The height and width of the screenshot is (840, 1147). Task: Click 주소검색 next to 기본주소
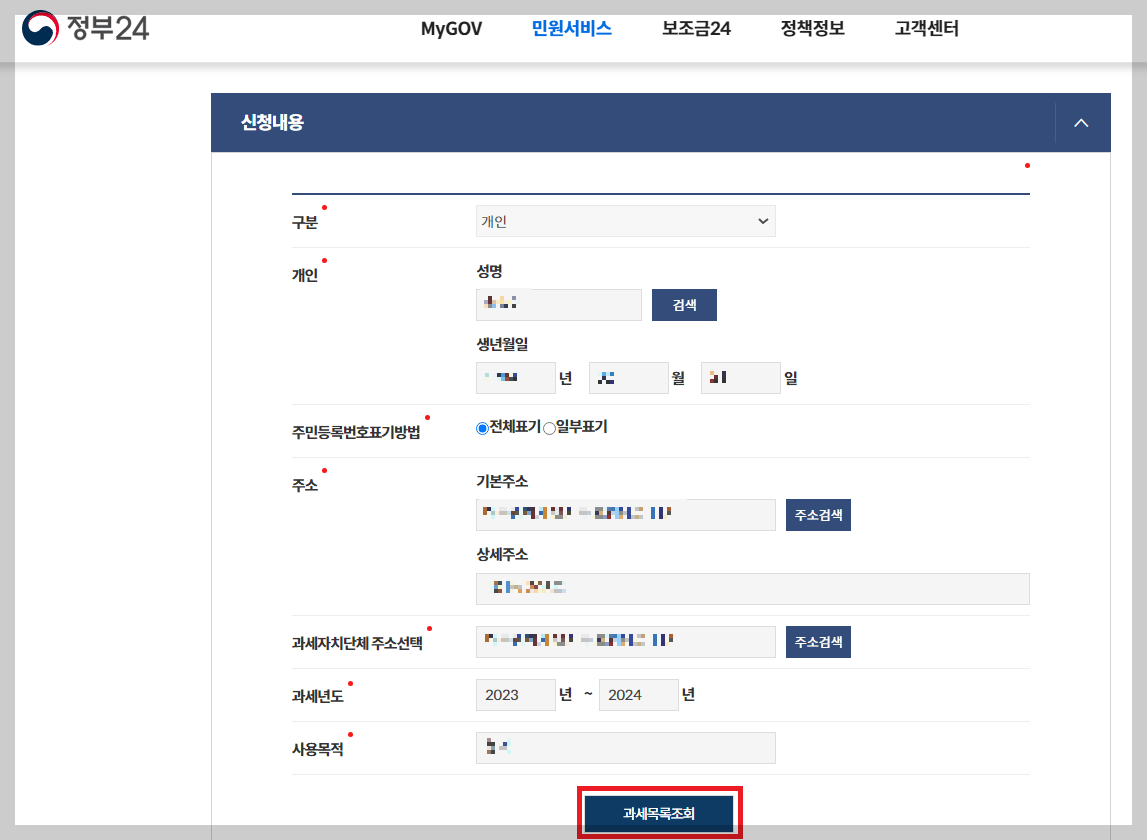(818, 514)
